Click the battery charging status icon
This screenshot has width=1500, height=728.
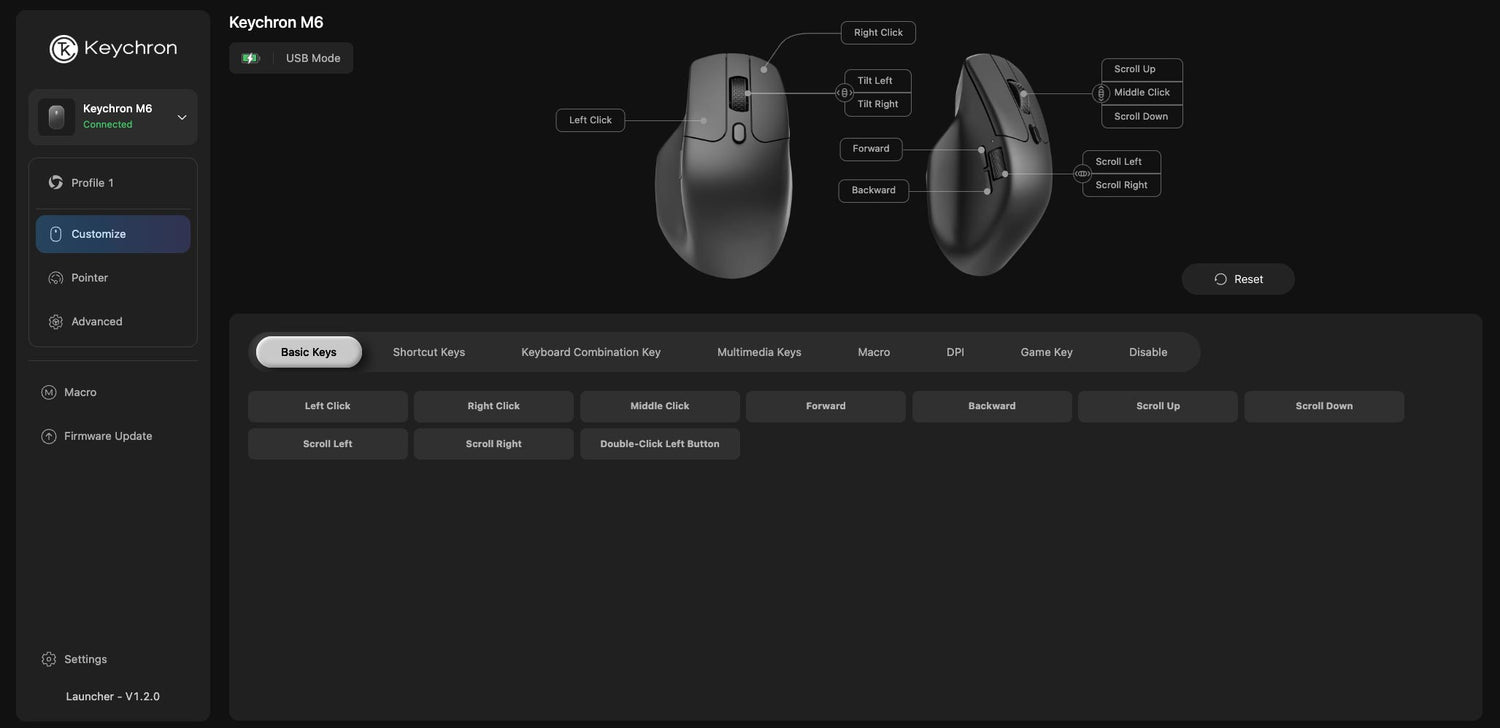tap(250, 58)
